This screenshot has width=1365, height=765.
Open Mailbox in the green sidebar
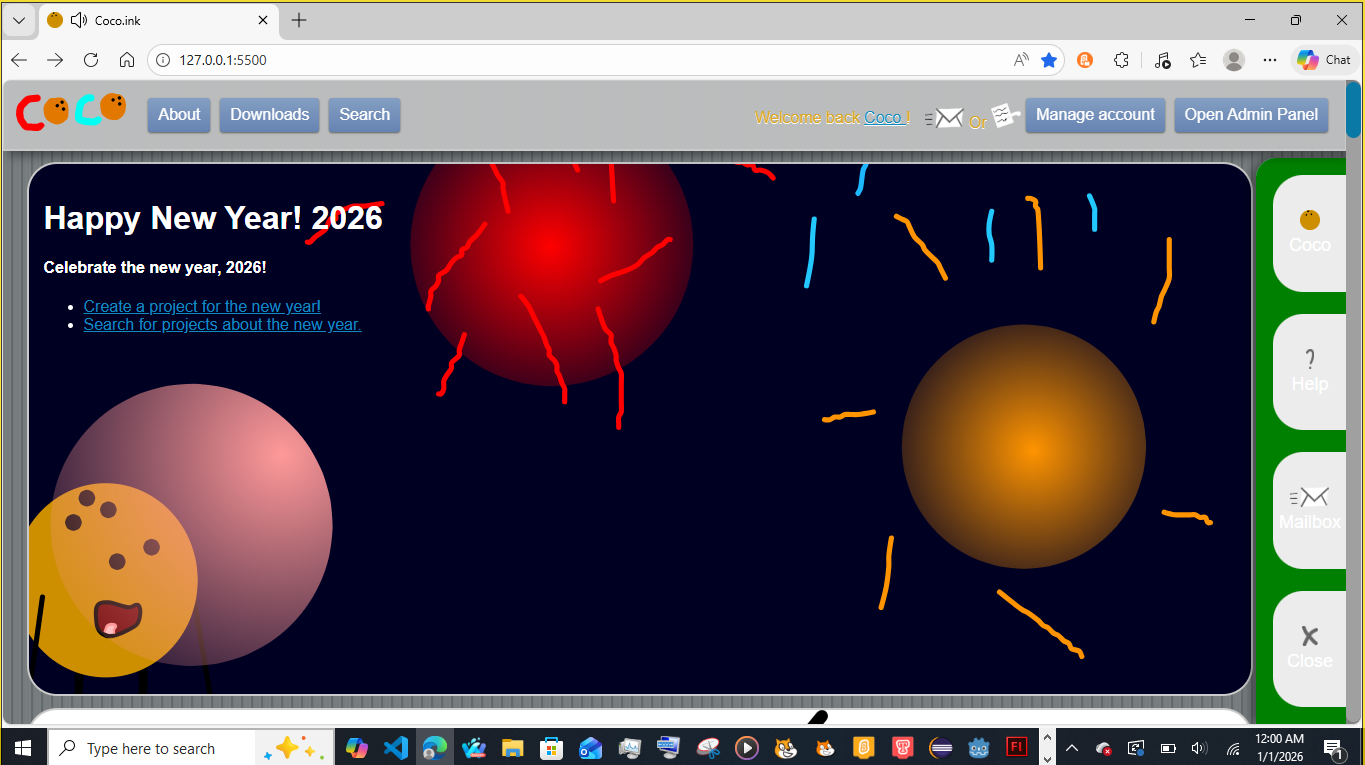tap(1309, 509)
